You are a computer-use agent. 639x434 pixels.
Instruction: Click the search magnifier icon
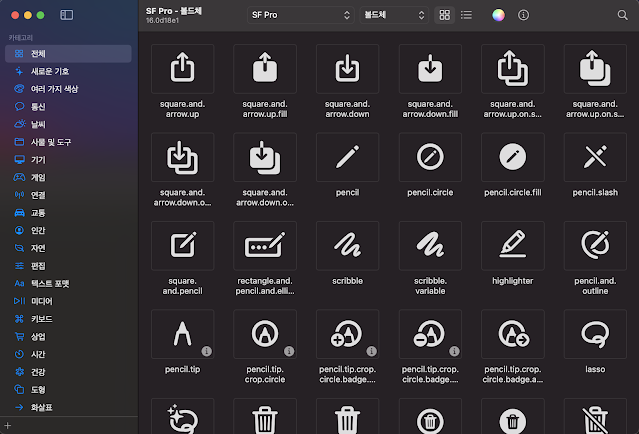pyautogui.click(x=622, y=15)
